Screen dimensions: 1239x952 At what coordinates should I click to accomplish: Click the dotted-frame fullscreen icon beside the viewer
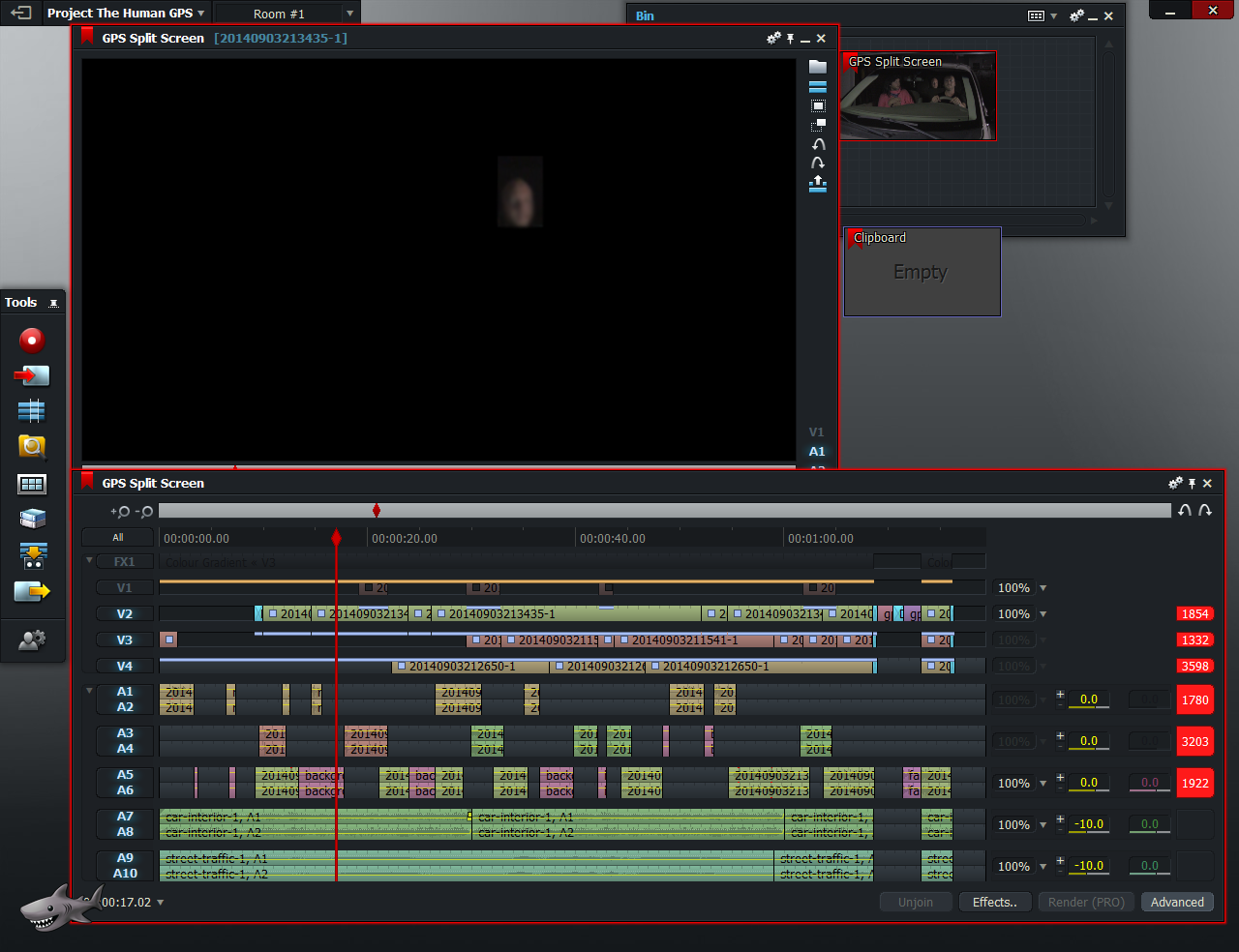(818, 105)
